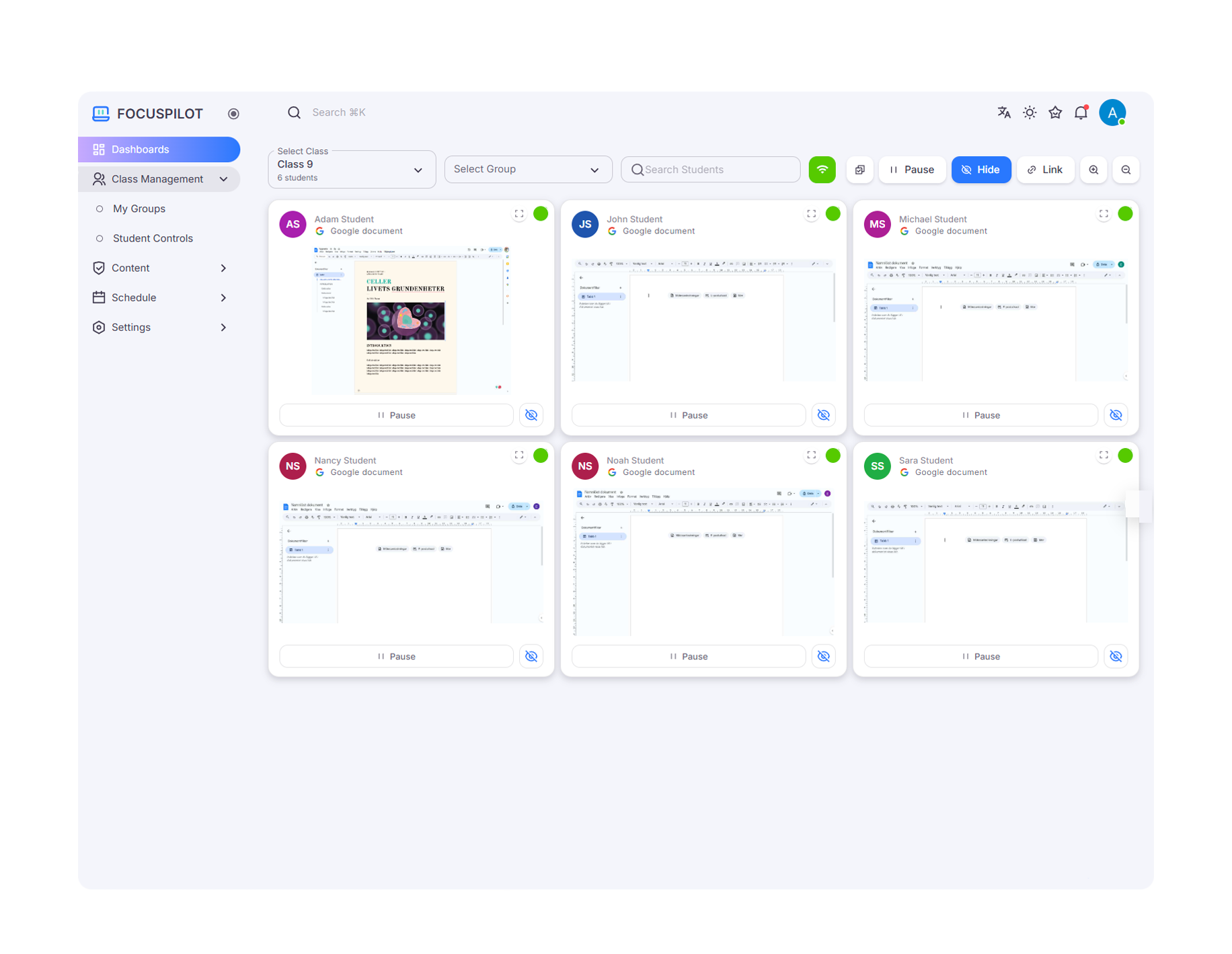Open the Select Group dropdown

coord(528,169)
